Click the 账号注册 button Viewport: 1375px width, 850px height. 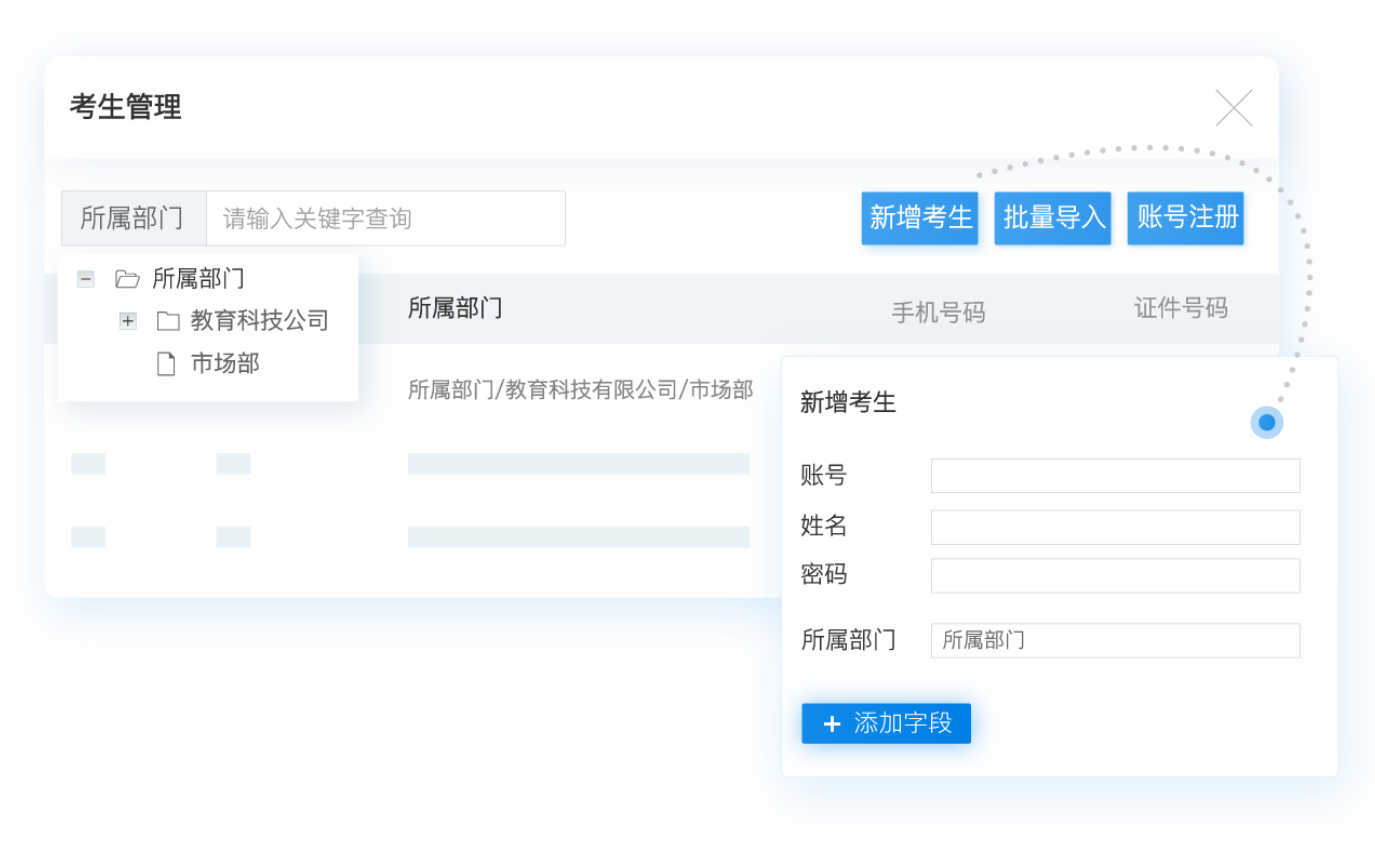tap(1185, 217)
